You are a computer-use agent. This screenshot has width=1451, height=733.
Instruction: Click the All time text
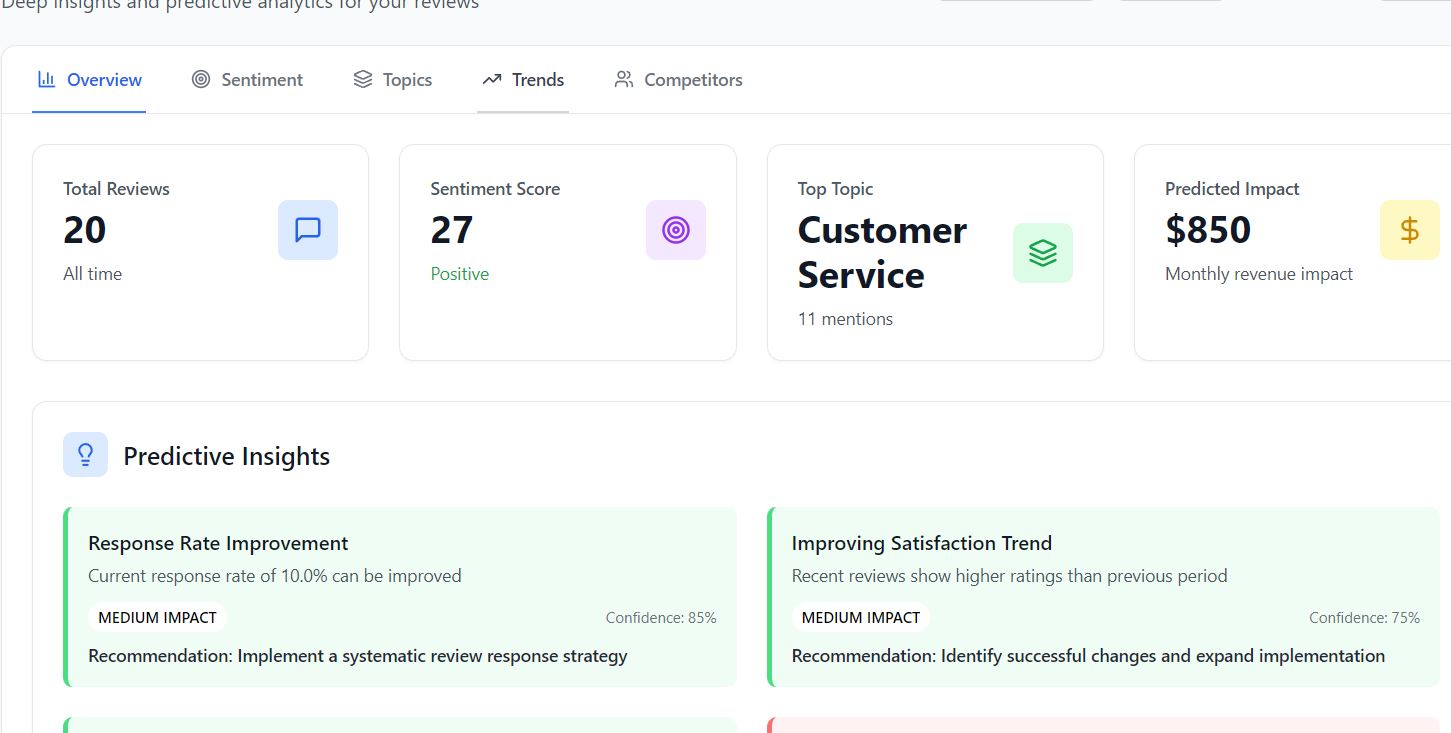pos(92,274)
